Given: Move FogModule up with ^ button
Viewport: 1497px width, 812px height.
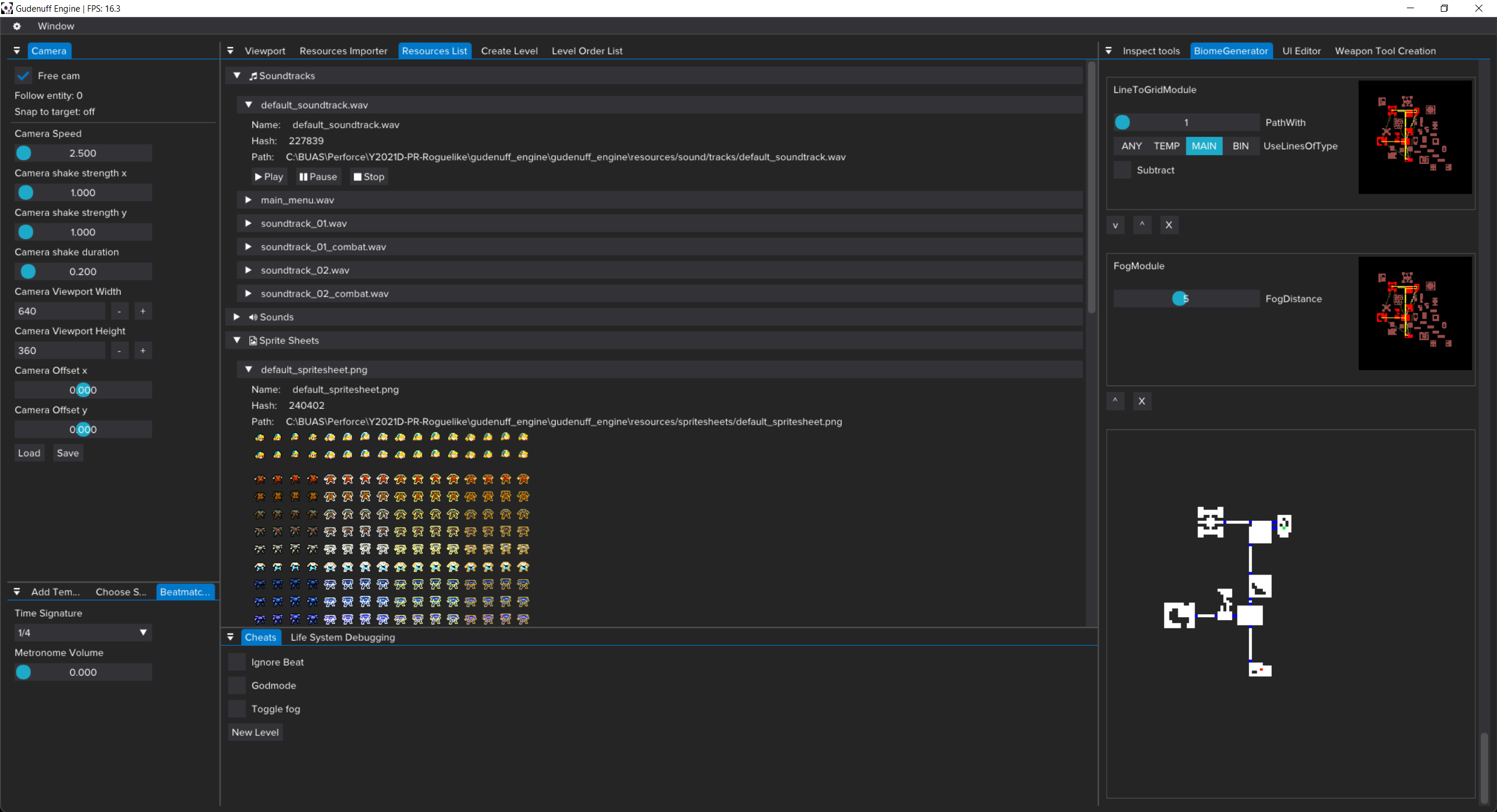Looking at the screenshot, I should pos(1115,401).
